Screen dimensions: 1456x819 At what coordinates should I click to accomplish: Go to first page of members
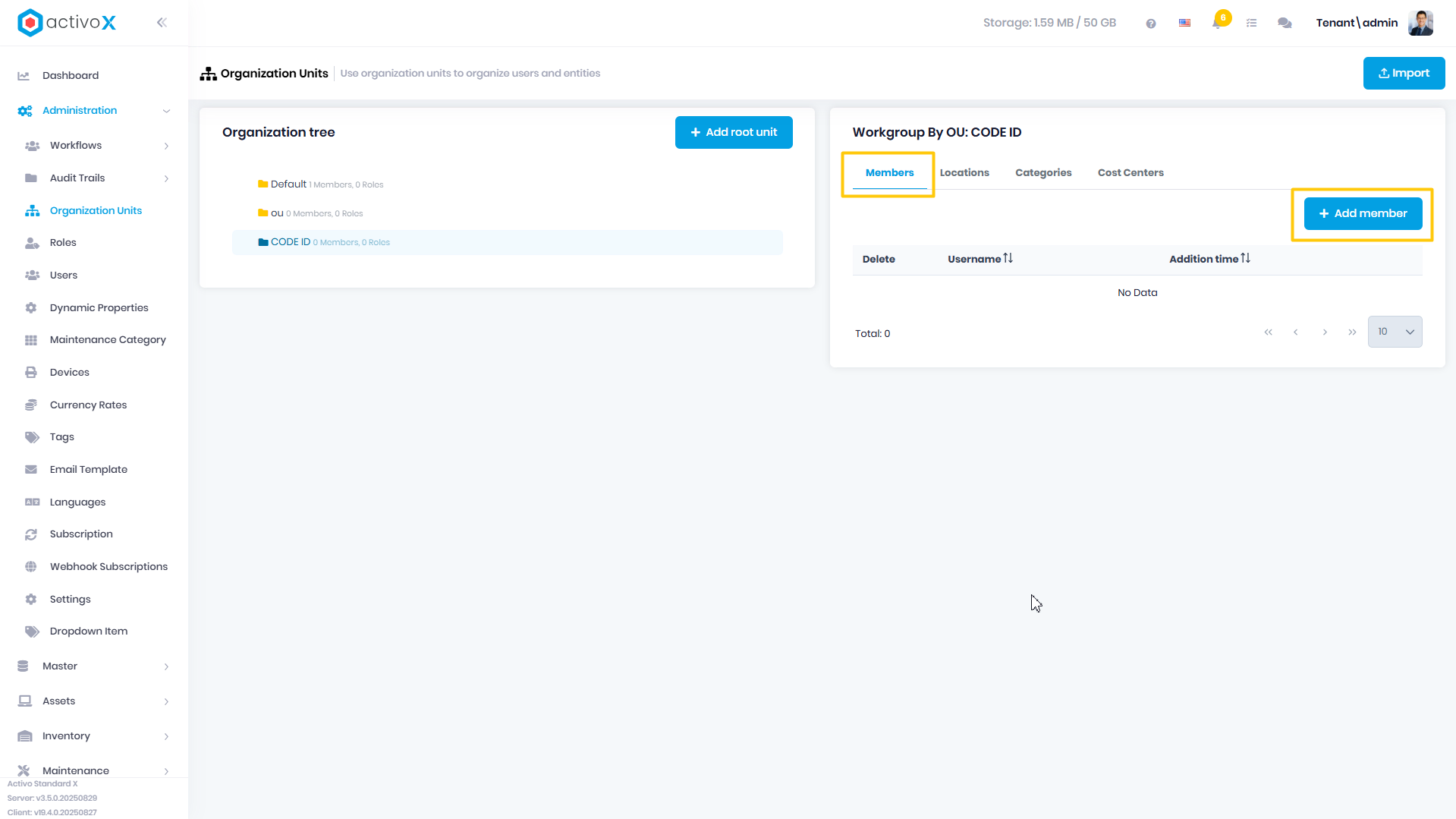coord(1268,332)
